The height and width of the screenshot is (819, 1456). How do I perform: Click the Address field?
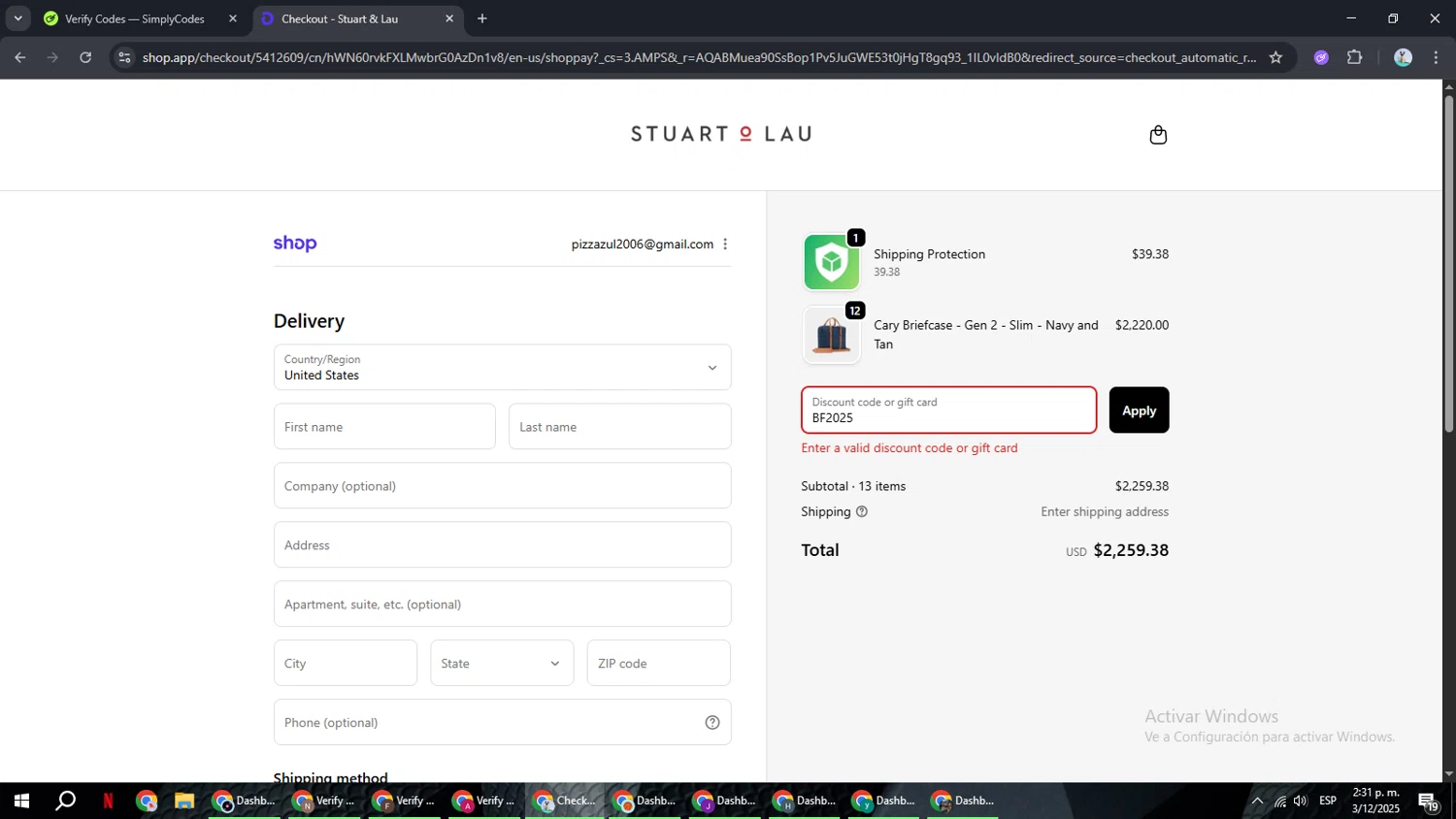[x=502, y=545]
